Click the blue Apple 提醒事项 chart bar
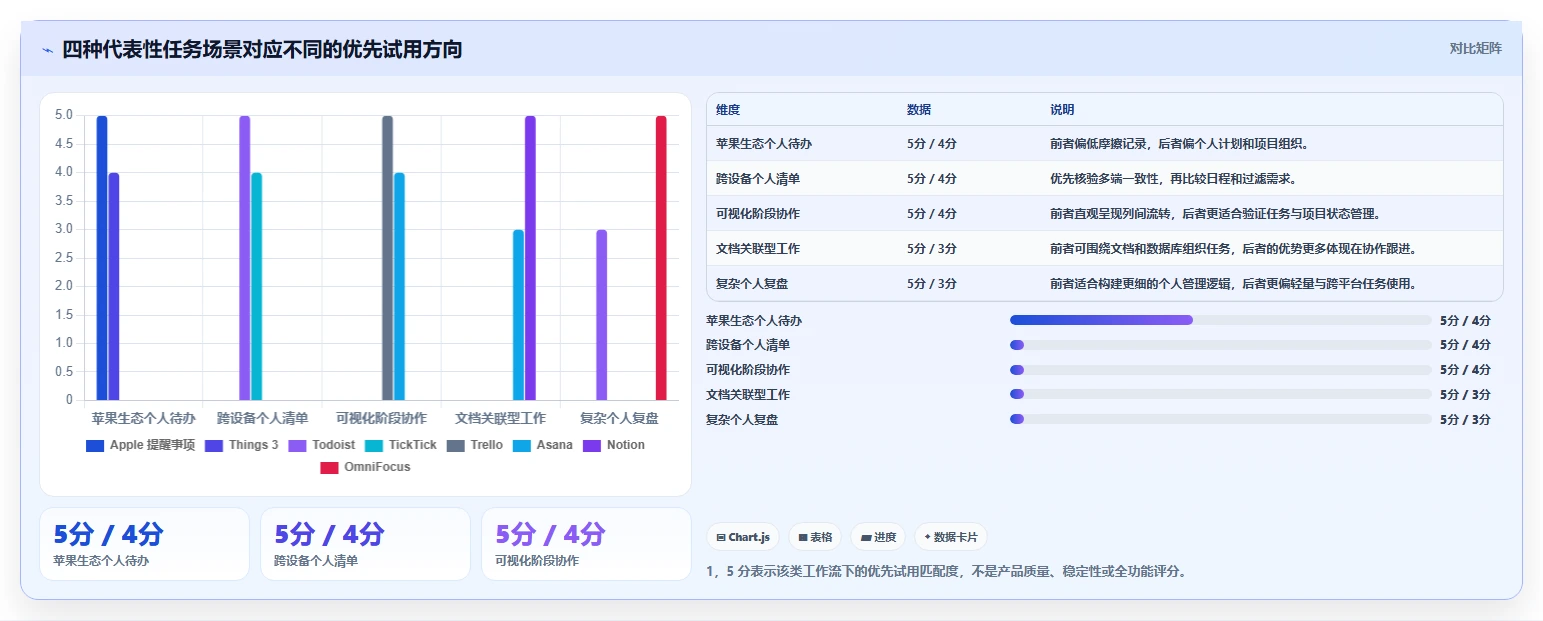This screenshot has height=621, width=1543. click(x=102, y=258)
